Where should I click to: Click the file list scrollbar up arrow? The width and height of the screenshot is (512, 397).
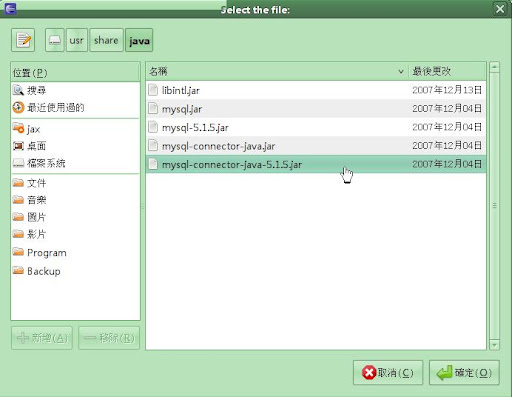point(494,67)
